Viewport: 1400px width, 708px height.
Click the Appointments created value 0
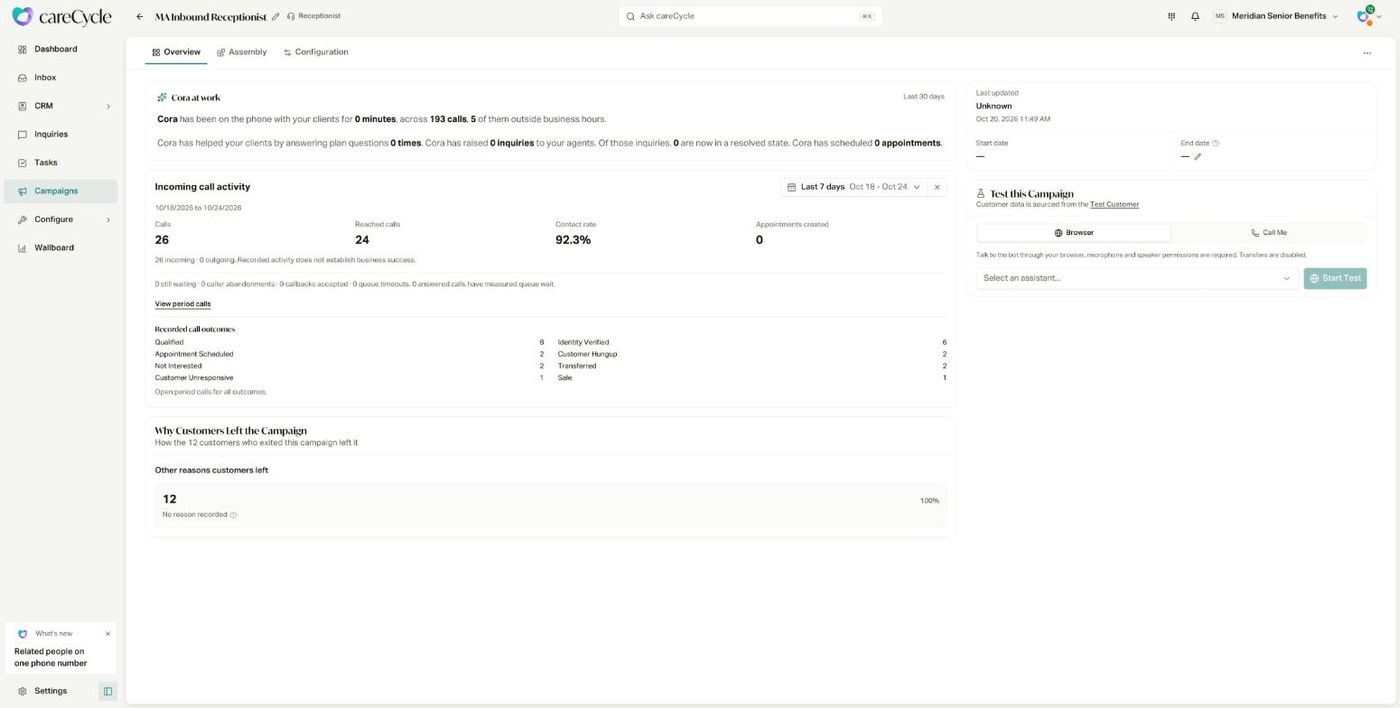click(x=759, y=240)
